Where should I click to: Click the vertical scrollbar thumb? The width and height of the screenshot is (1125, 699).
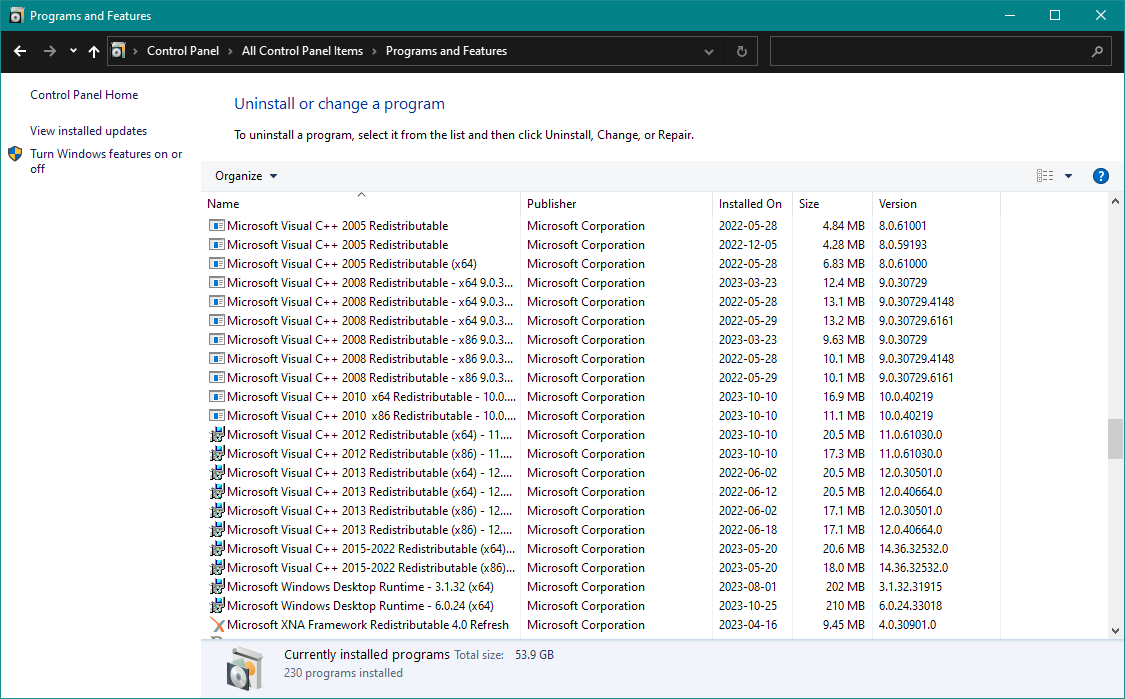pyautogui.click(x=1115, y=438)
